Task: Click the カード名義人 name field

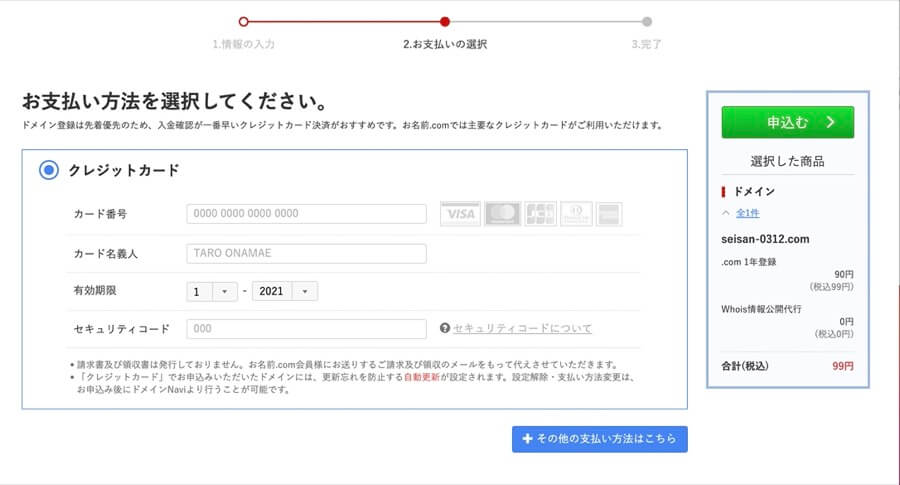Action: point(306,254)
